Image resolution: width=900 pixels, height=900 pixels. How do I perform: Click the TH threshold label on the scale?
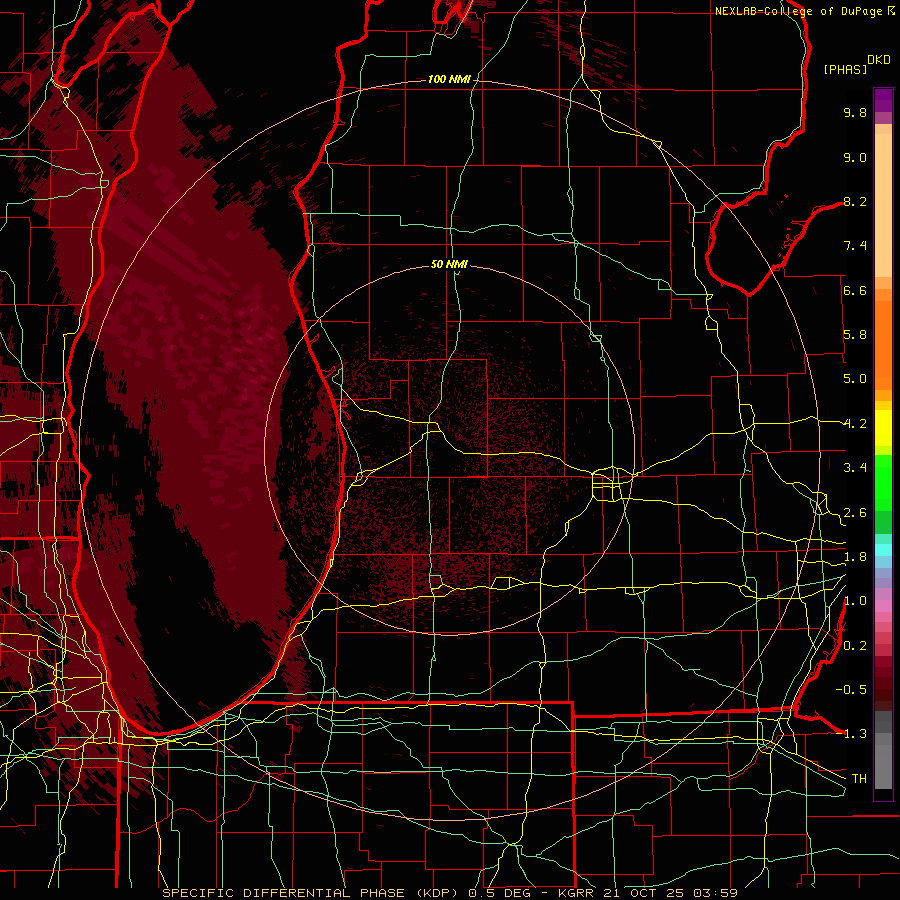click(x=859, y=779)
